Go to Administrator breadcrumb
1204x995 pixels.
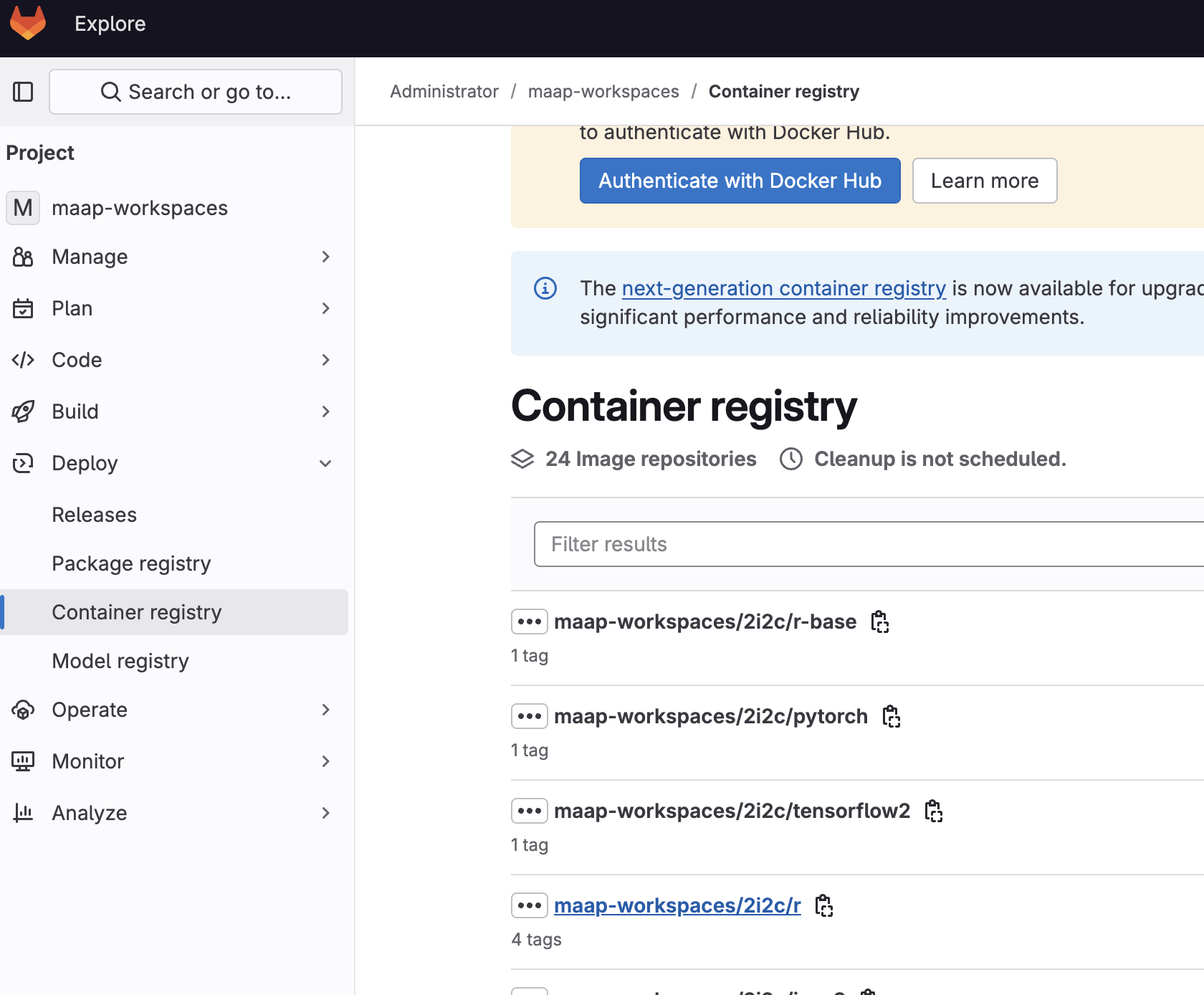pos(444,92)
